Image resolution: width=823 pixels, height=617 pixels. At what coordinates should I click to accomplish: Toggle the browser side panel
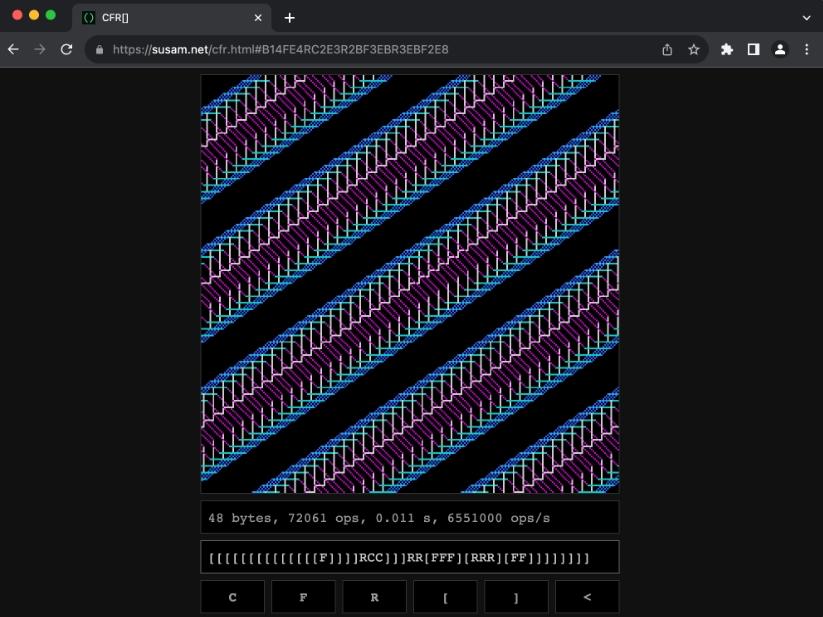753,49
